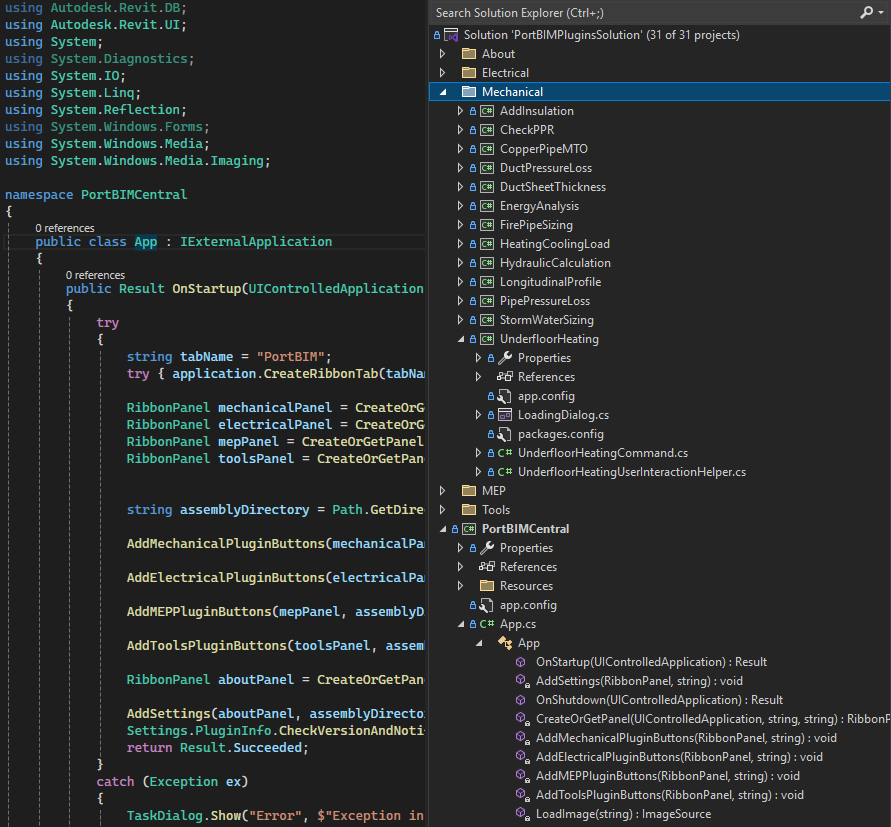Click the PortBIMCentral namespace name in code
891x827 pixels.
click(x=134, y=194)
